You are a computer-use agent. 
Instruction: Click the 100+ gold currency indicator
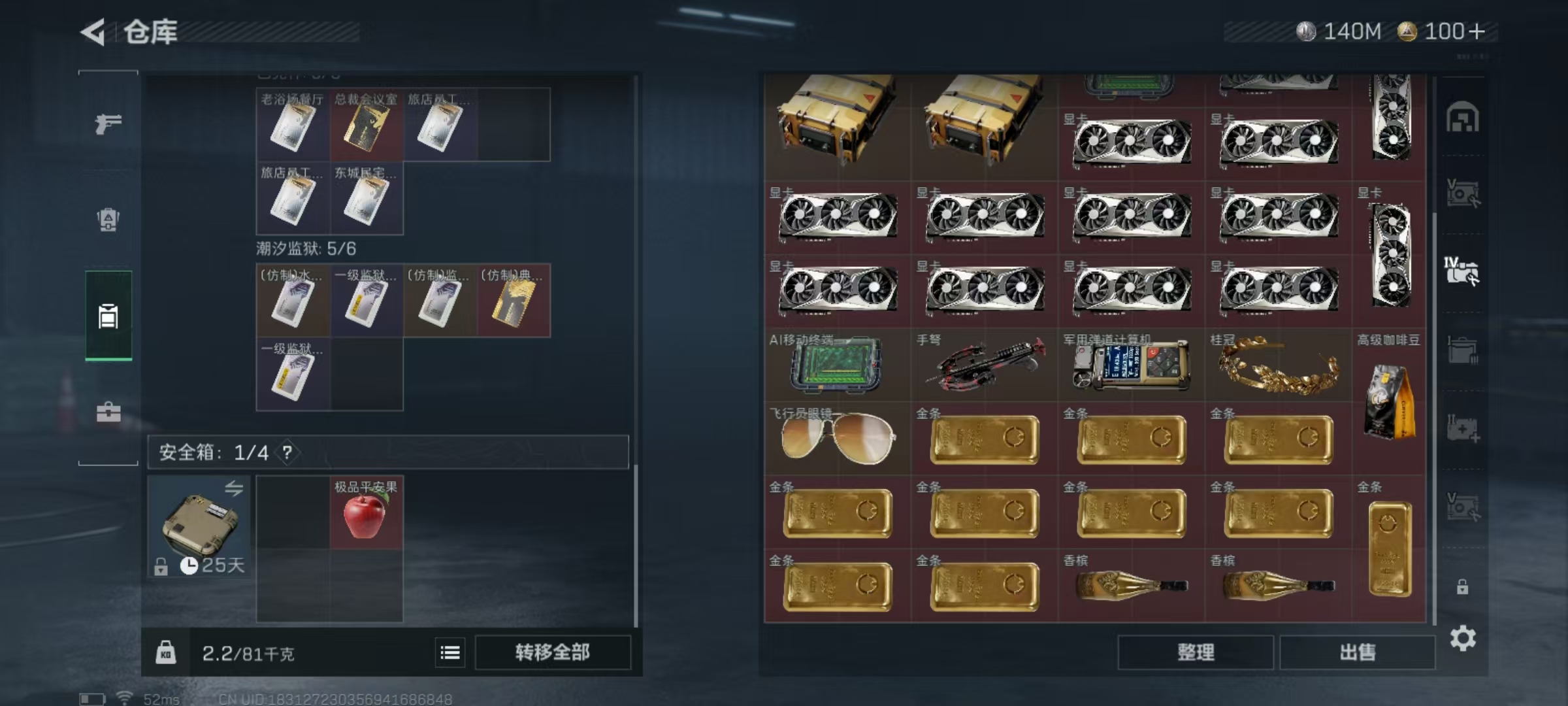tap(1441, 31)
